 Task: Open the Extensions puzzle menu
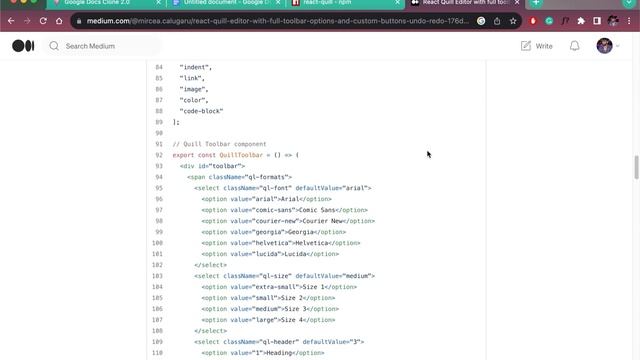click(x=581, y=21)
